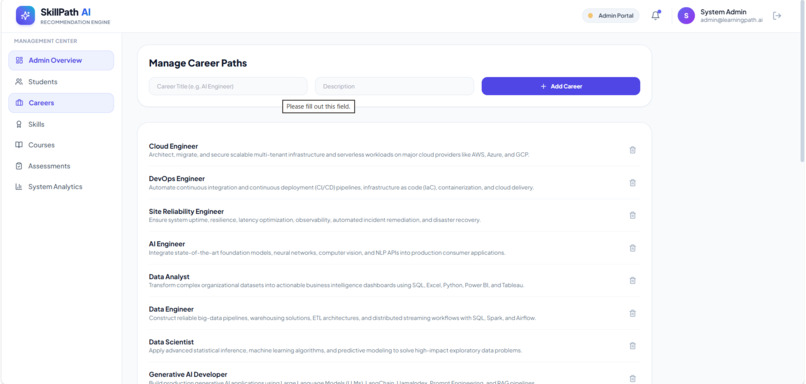Screen dimensions: 806x384
Task: Delete the AI Engineer career
Action: pyautogui.click(x=633, y=248)
